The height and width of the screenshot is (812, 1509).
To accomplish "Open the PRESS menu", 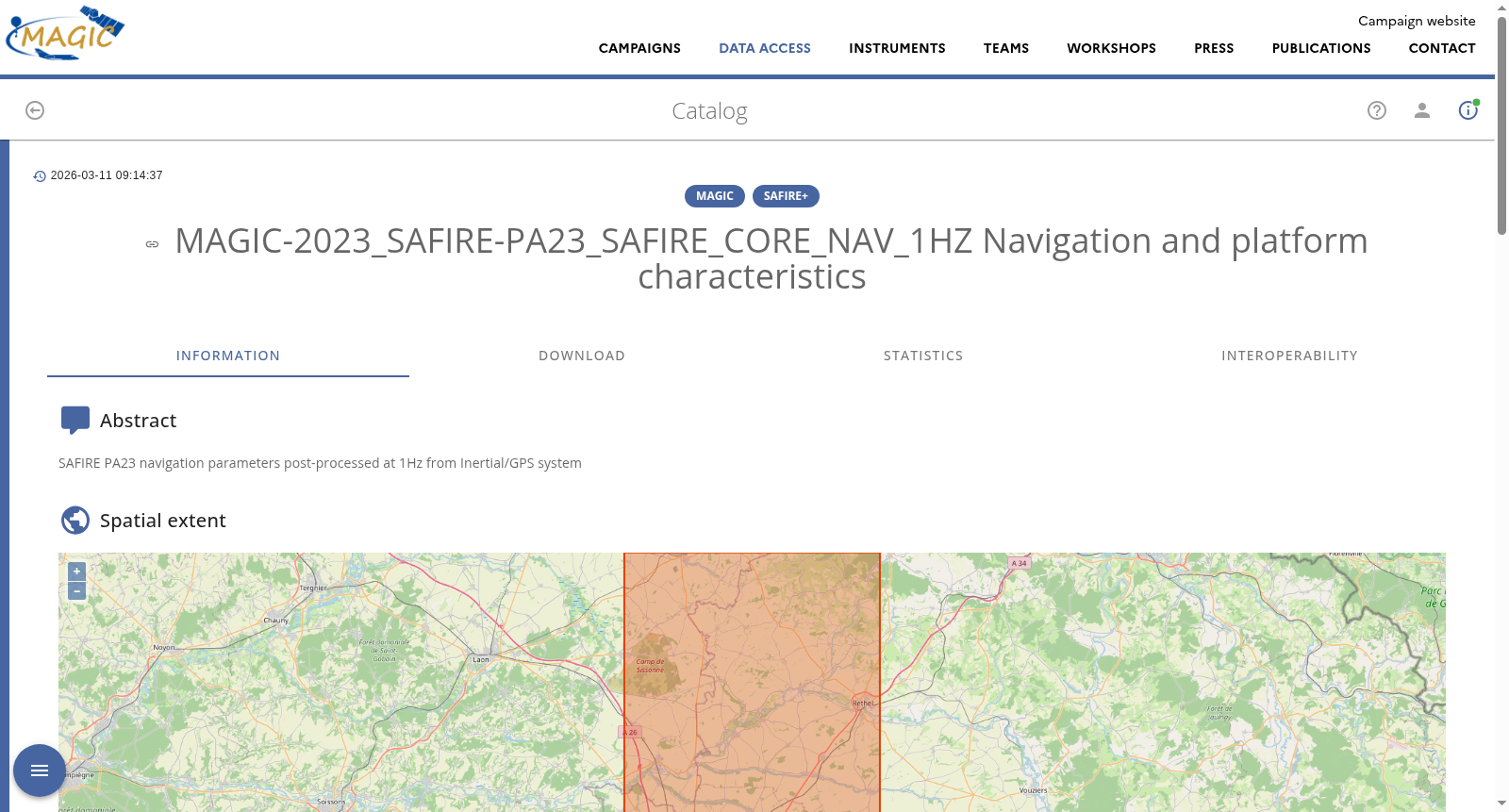I will tap(1214, 48).
